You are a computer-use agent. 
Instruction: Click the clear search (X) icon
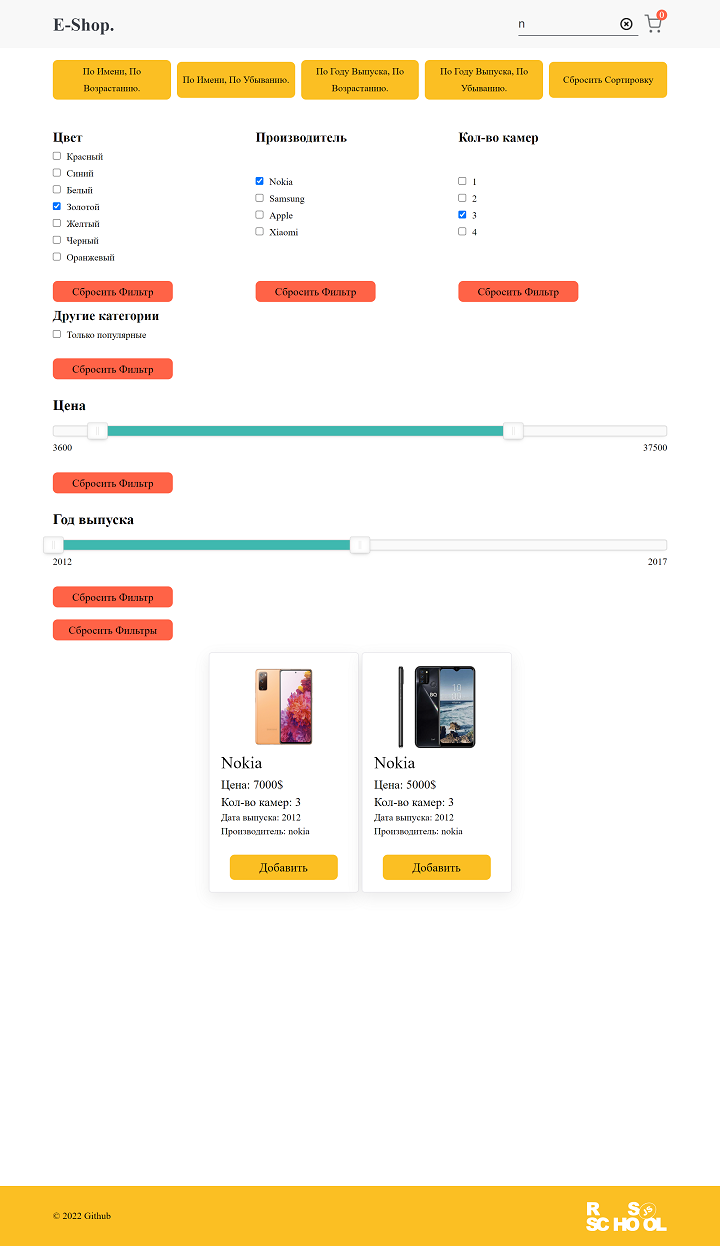[626, 24]
